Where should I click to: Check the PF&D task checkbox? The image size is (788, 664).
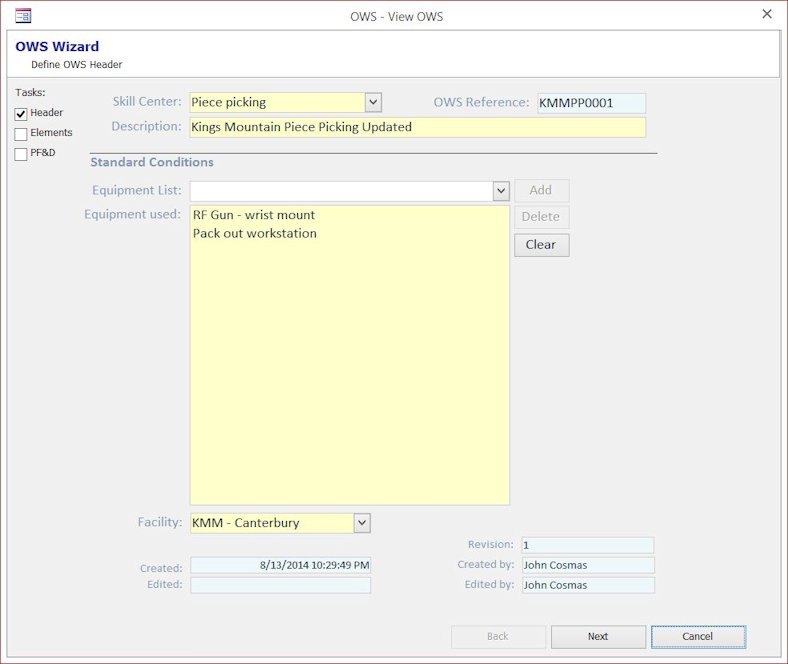click(x=21, y=154)
